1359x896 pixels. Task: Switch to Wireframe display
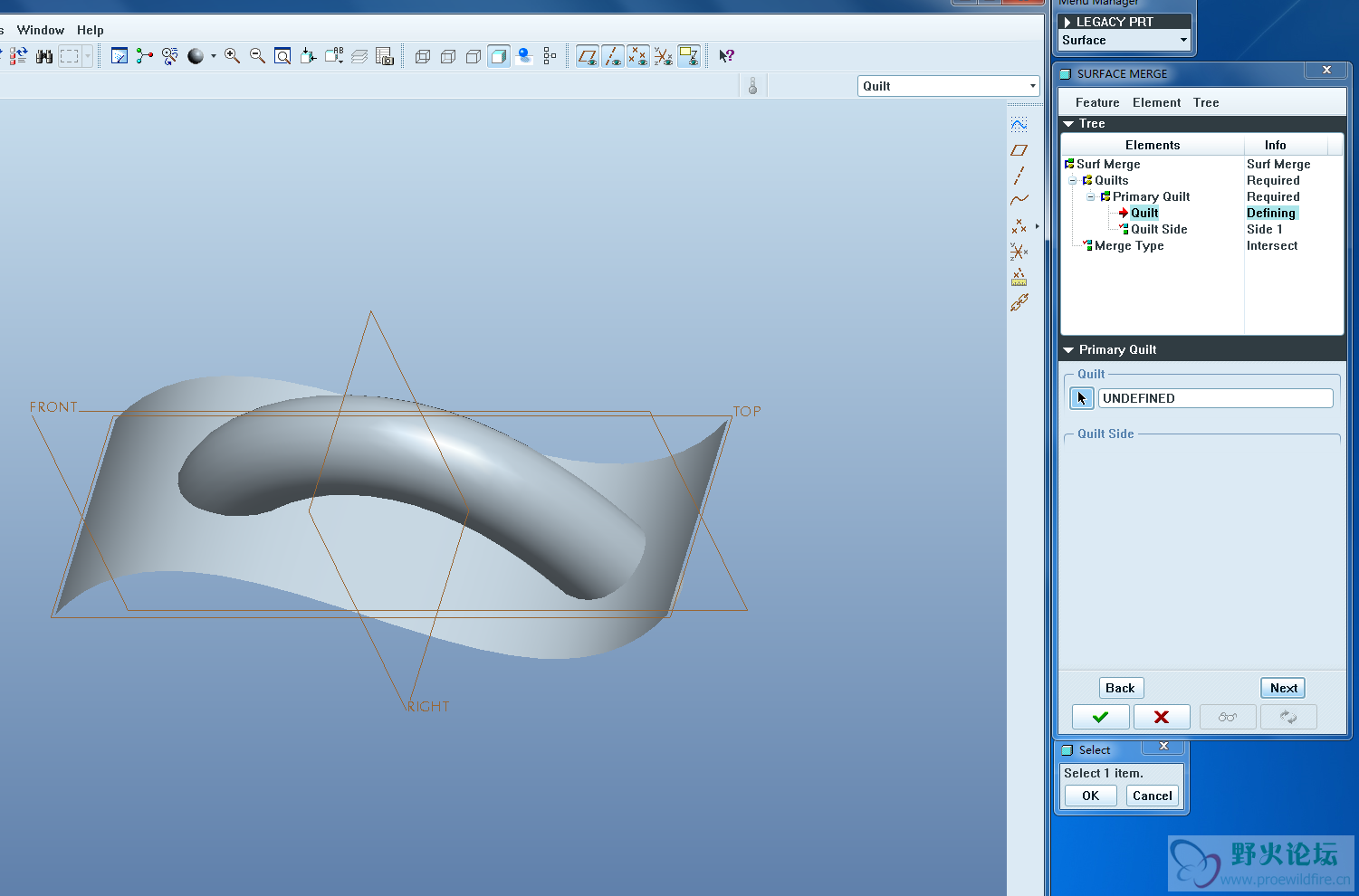point(422,56)
